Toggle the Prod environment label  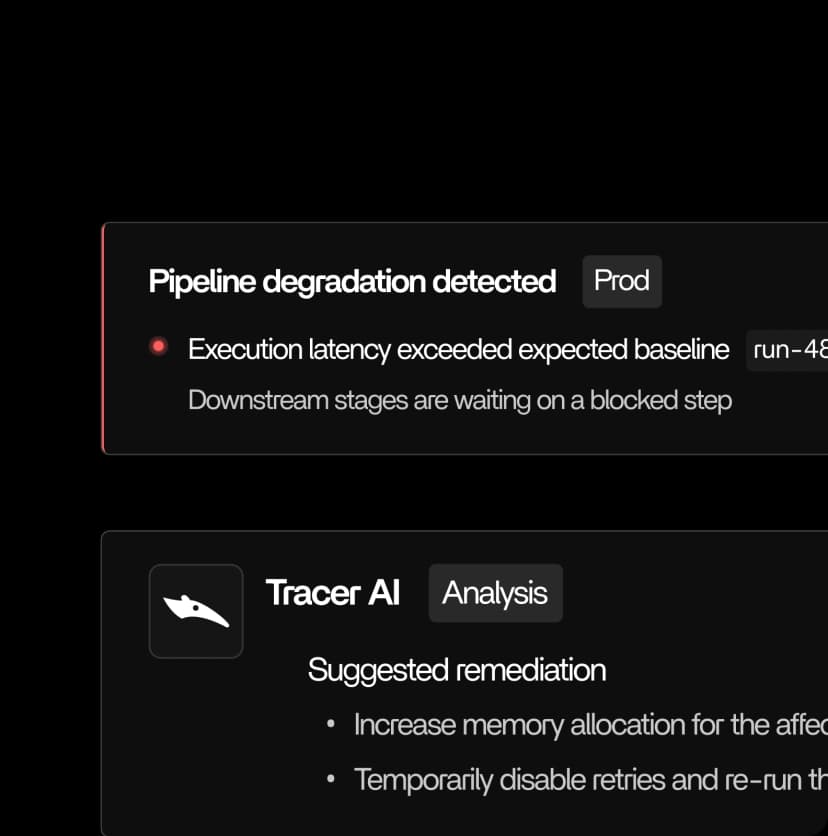(x=621, y=281)
